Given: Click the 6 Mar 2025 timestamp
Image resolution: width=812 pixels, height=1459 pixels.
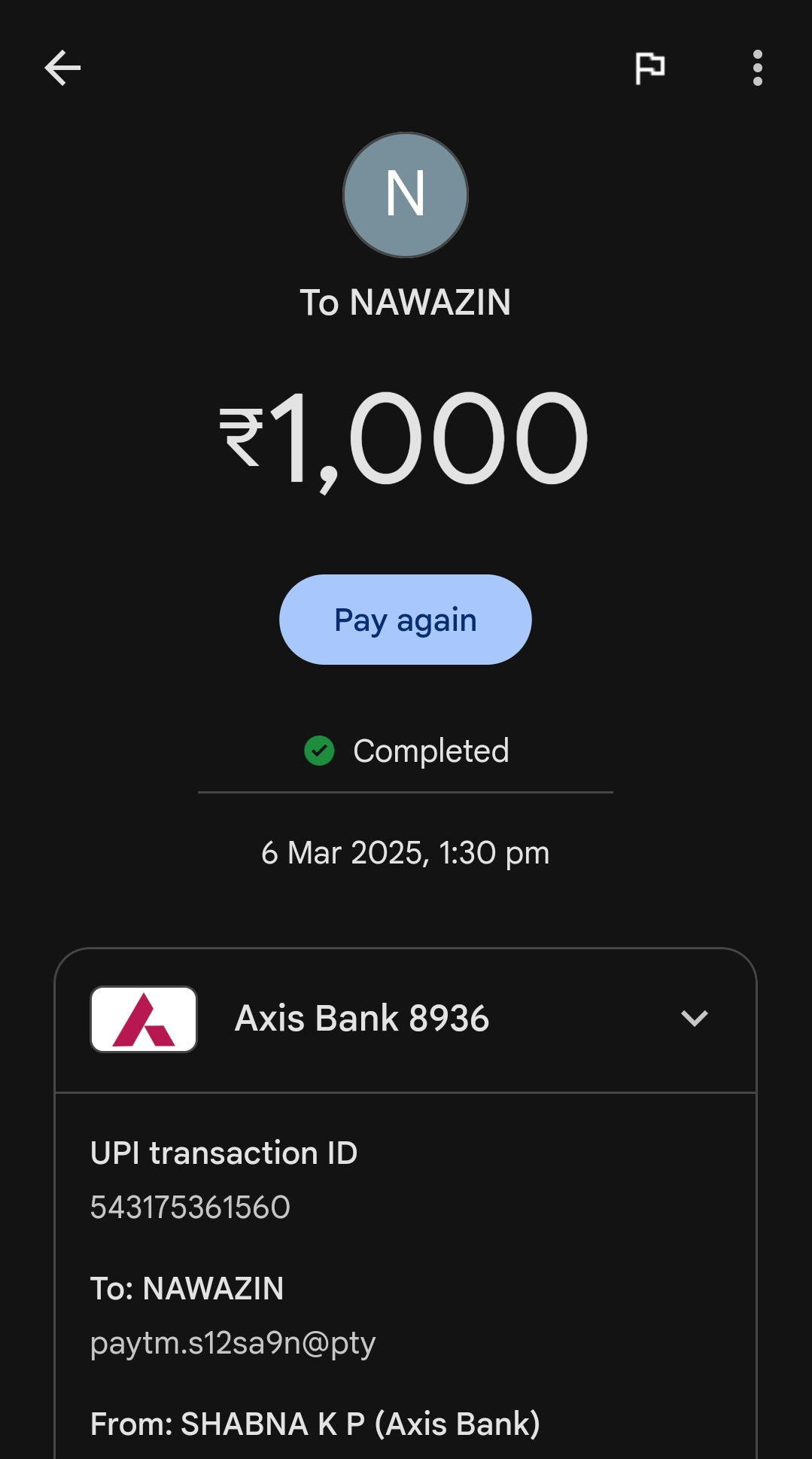Looking at the screenshot, I should 406,853.
